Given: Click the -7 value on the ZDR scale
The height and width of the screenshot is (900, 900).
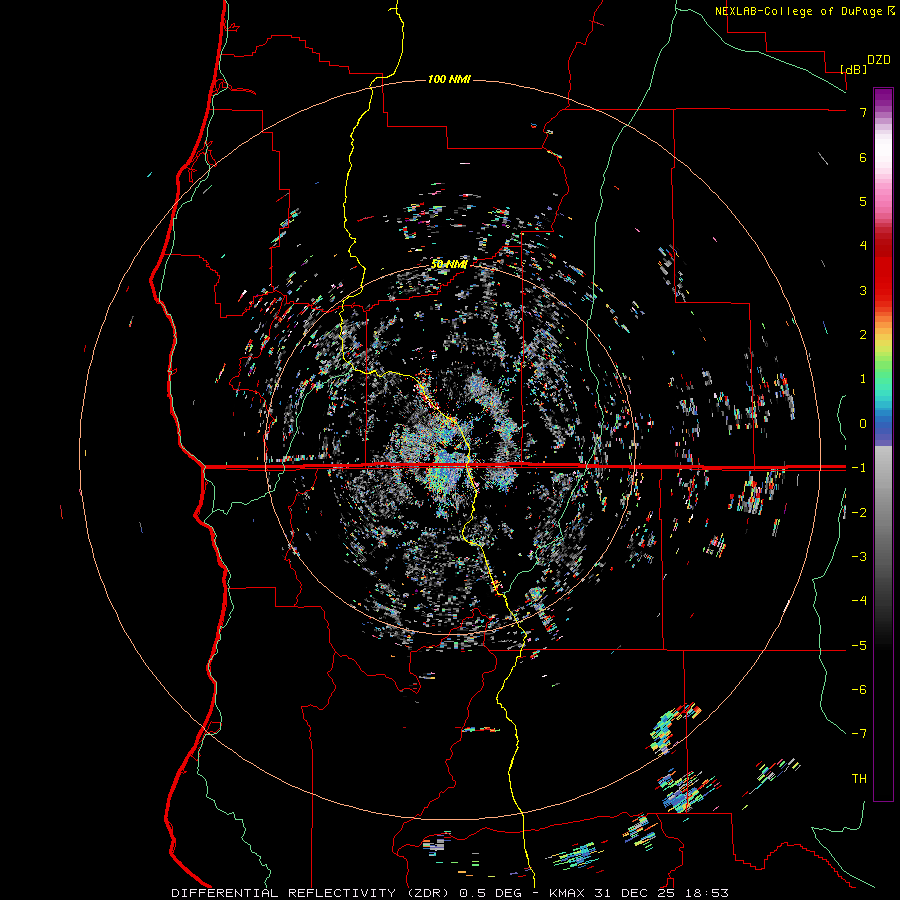Looking at the screenshot, I should point(859,734).
